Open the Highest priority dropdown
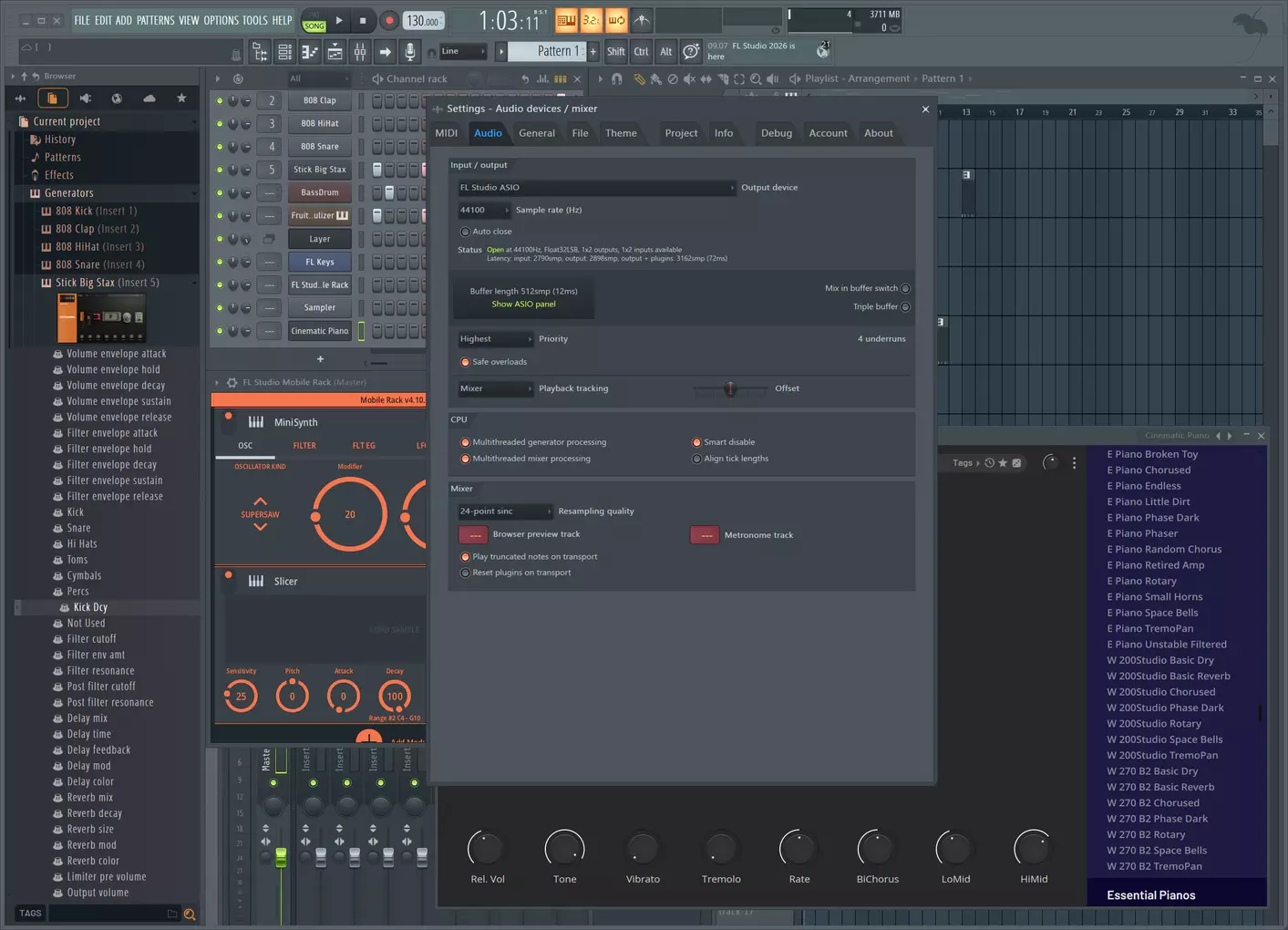Viewport: 1288px width, 930px height. [496, 339]
